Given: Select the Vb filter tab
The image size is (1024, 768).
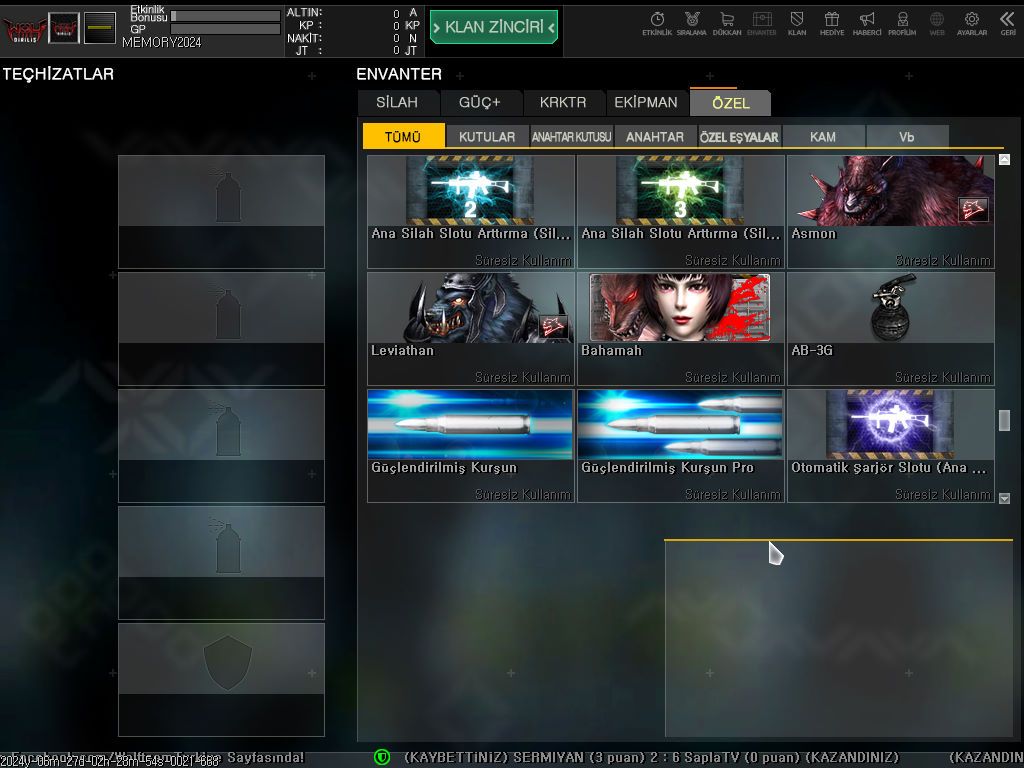Looking at the screenshot, I should (906, 136).
